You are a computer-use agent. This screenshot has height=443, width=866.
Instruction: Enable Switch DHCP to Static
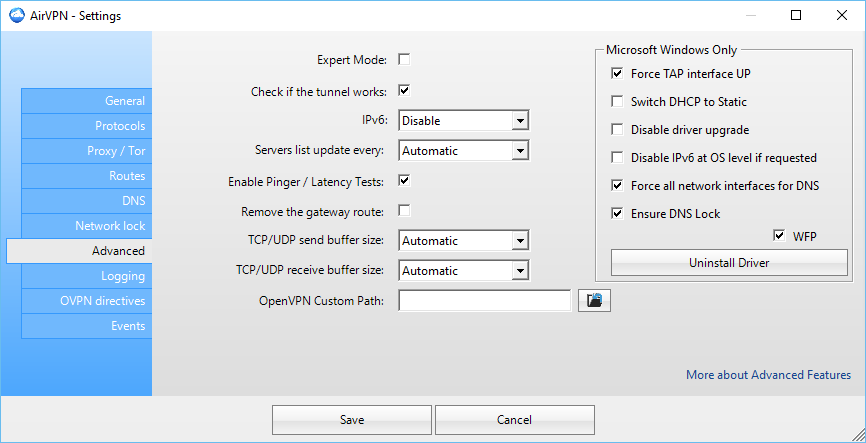[x=617, y=102]
